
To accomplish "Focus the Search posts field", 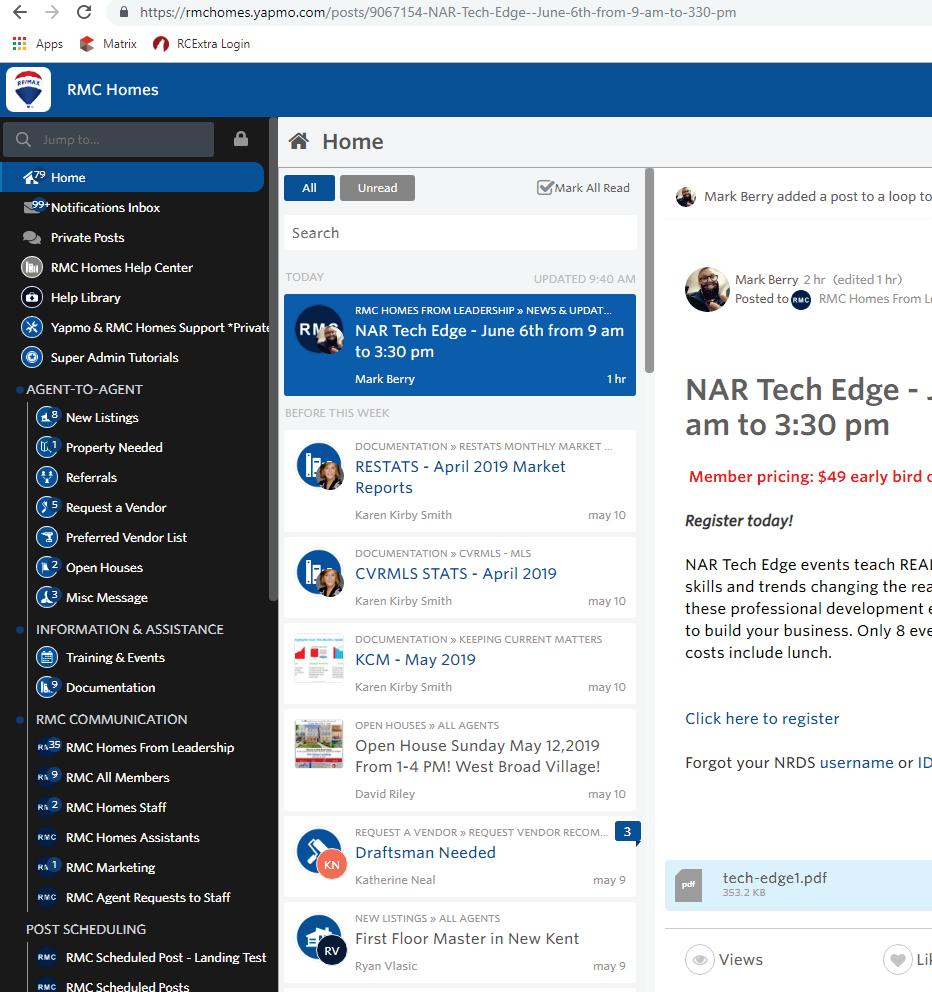I will (x=460, y=233).
